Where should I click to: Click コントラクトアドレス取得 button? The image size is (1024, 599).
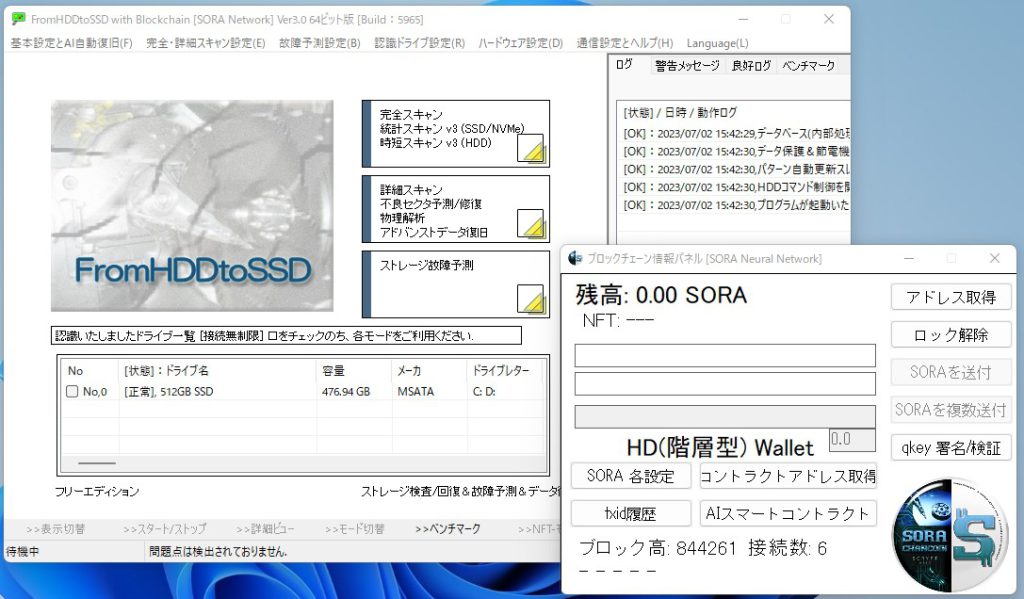[788, 476]
